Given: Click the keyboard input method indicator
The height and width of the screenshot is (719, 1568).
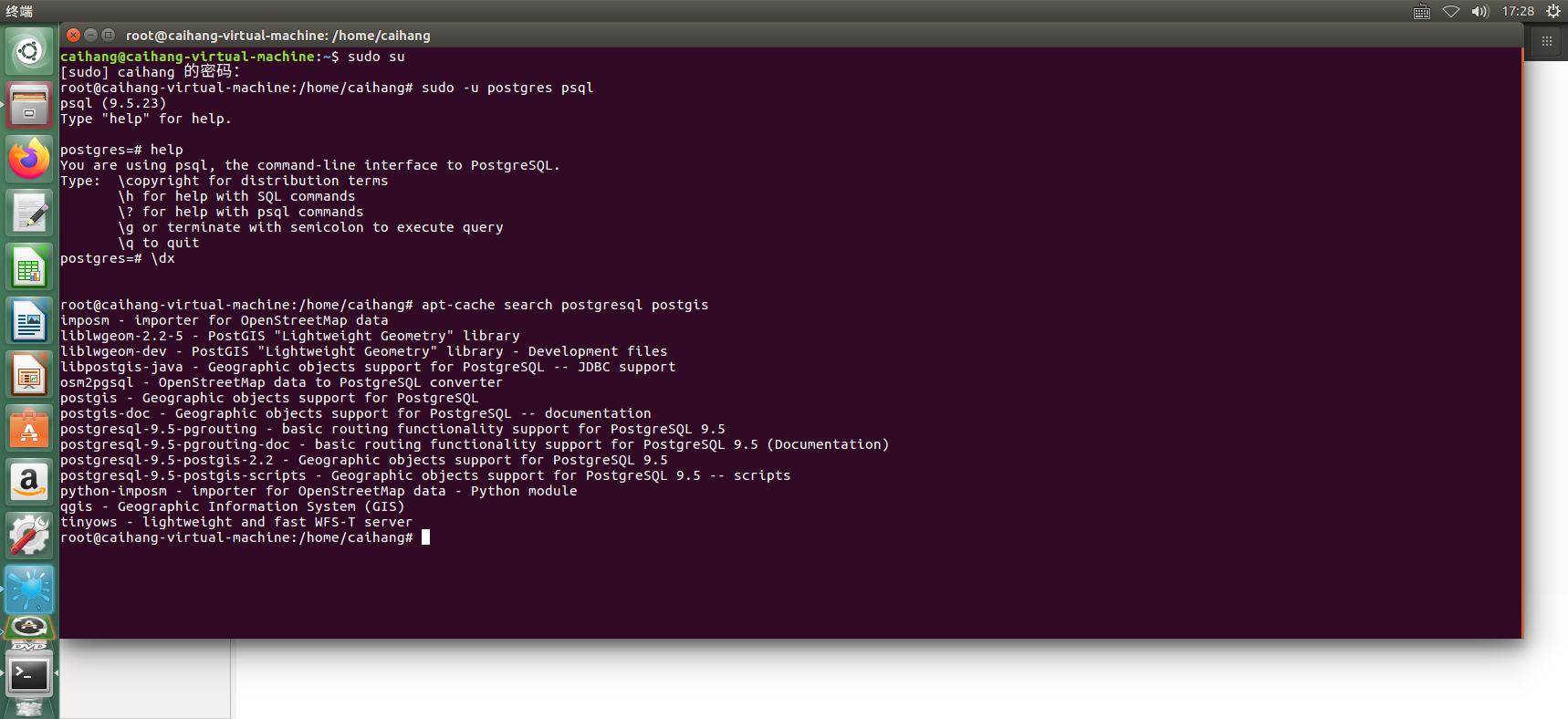Looking at the screenshot, I should pyautogui.click(x=1420, y=11).
